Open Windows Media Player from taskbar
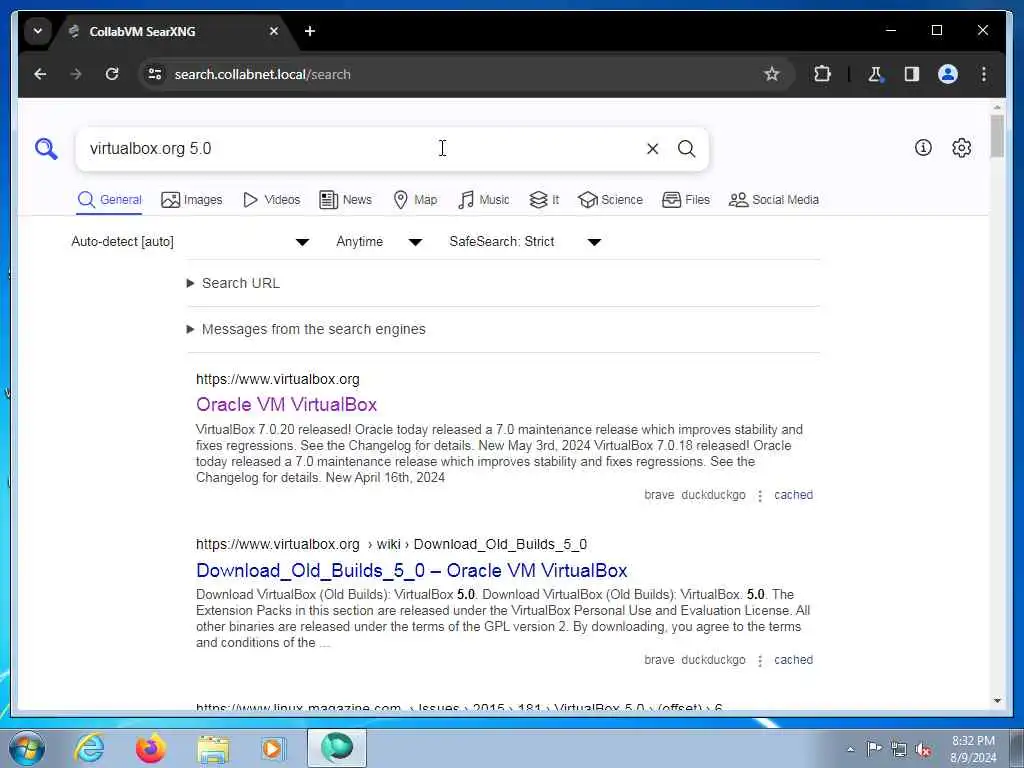 (x=273, y=748)
